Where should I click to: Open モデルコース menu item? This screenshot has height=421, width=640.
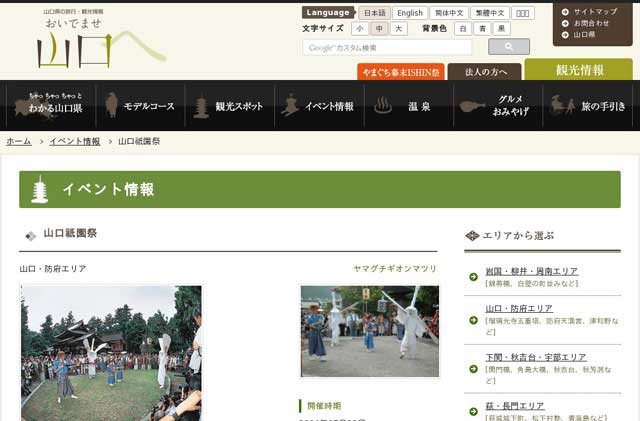click(140, 106)
